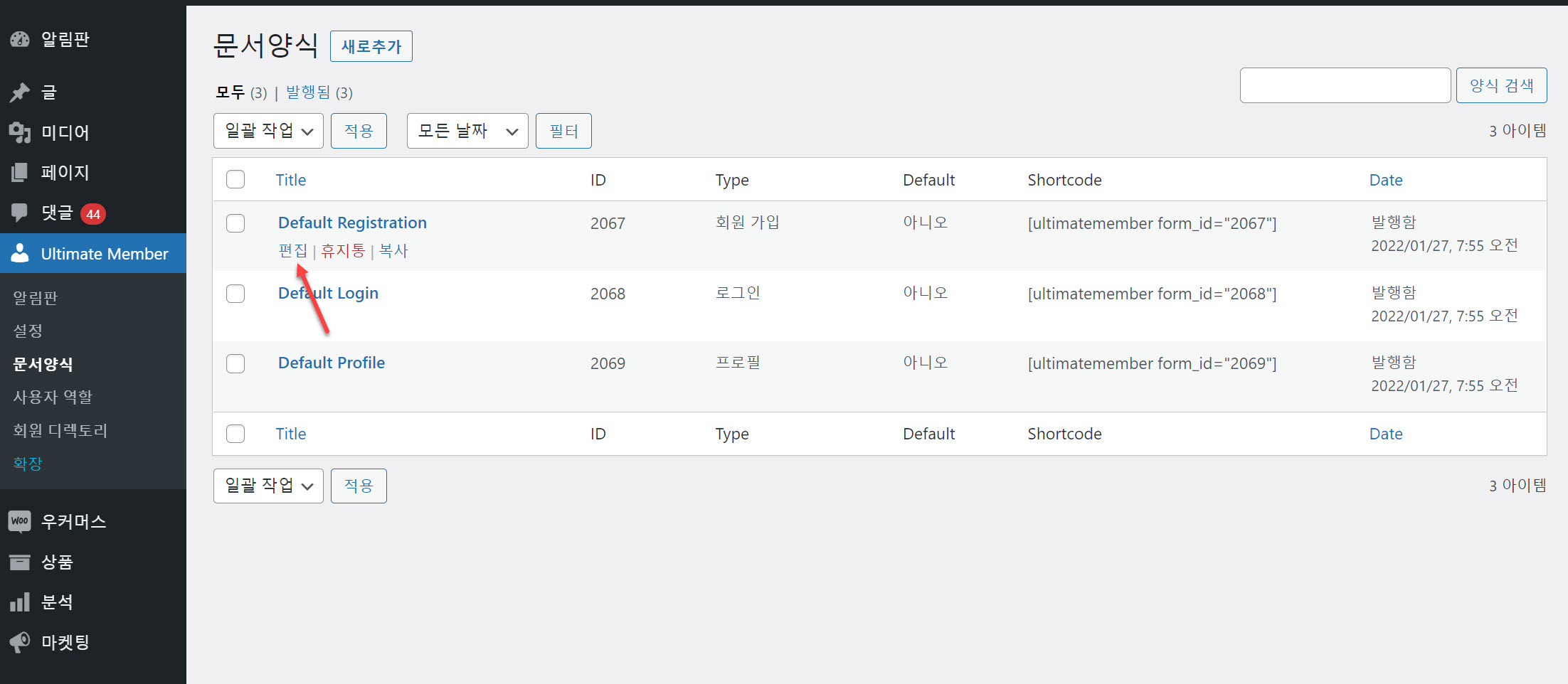
Task: Open the 알림판 dashboard icon
Action: tap(19, 39)
